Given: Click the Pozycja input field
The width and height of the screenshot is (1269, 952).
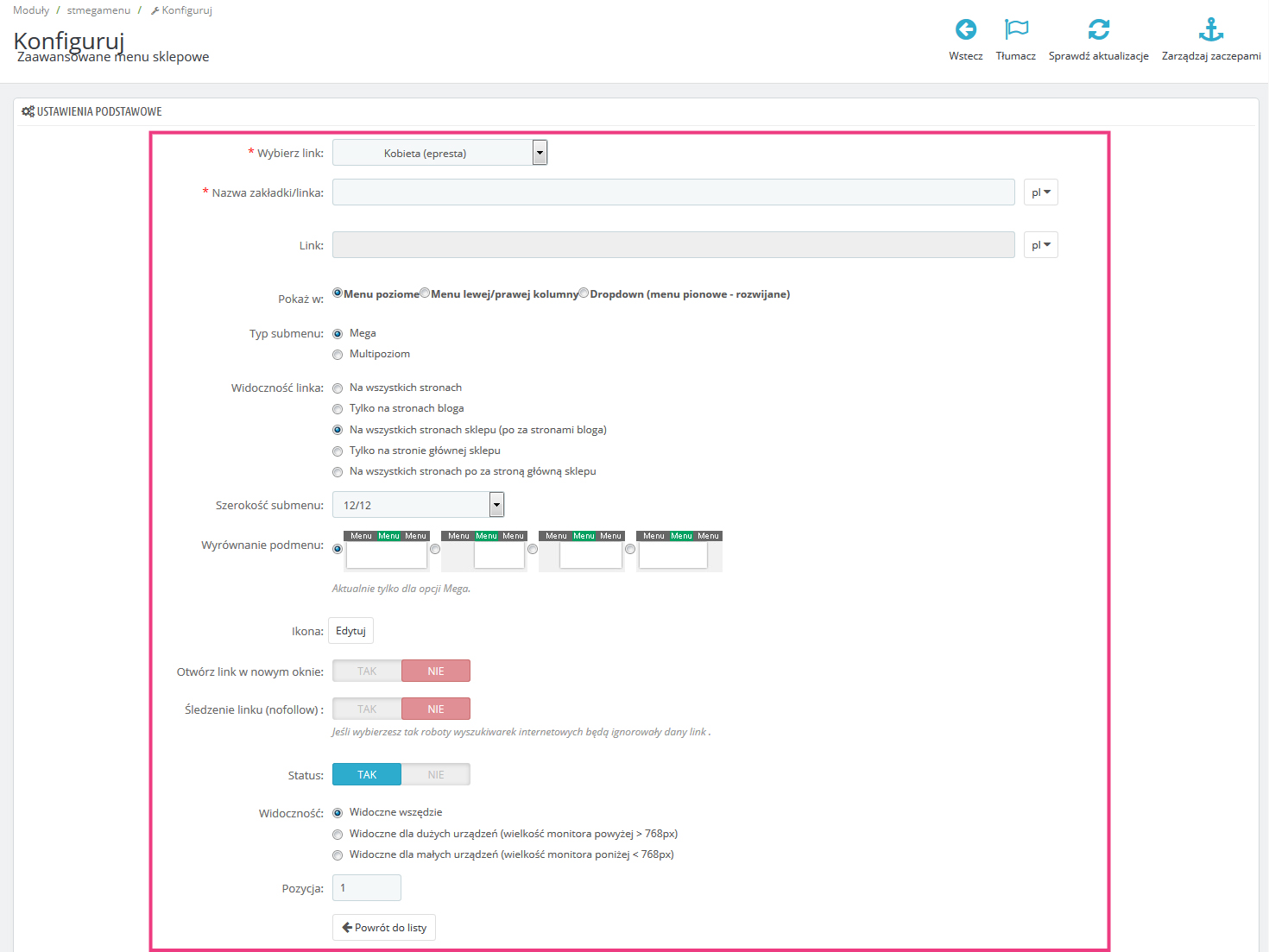Looking at the screenshot, I should pos(367,888).
